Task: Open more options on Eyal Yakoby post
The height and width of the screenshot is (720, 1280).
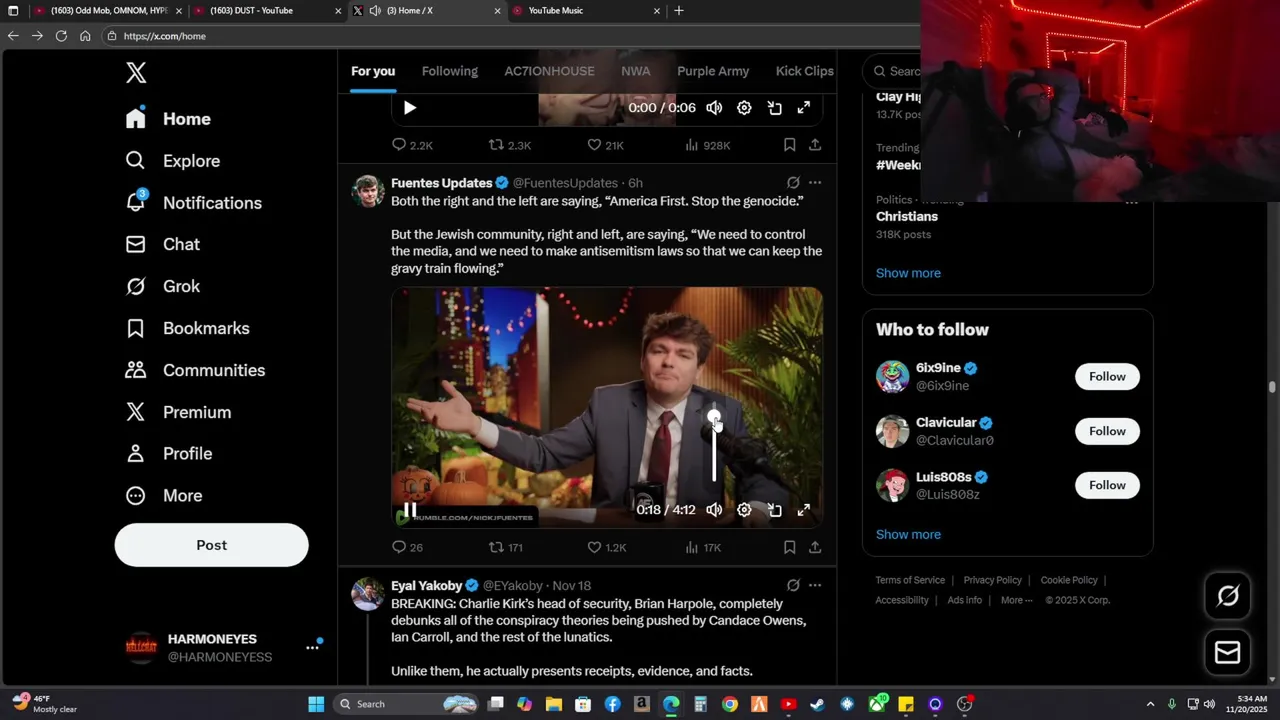Action: (815, 586)
